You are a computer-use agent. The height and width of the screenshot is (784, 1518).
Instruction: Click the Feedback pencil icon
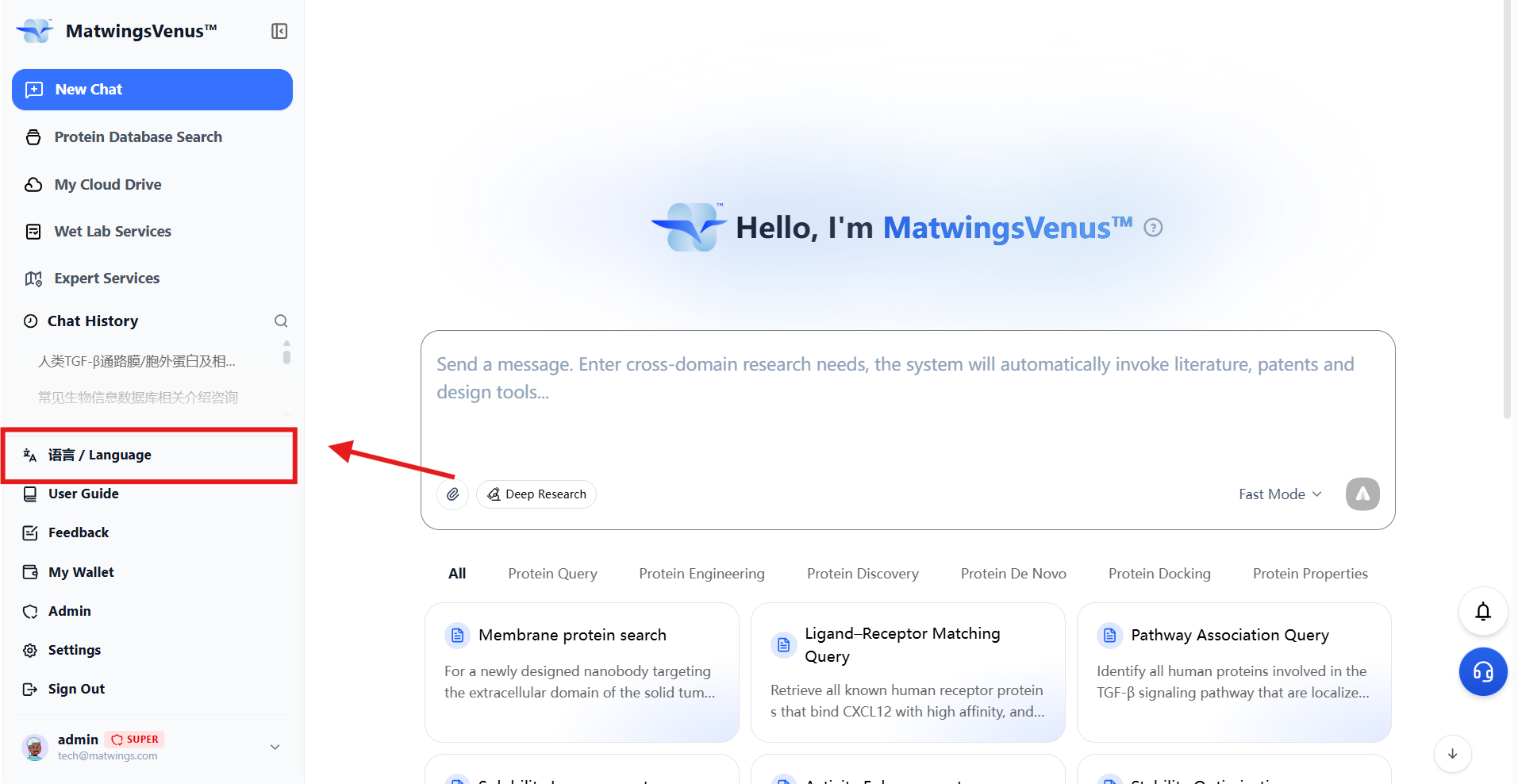click(x=30, y=532)
